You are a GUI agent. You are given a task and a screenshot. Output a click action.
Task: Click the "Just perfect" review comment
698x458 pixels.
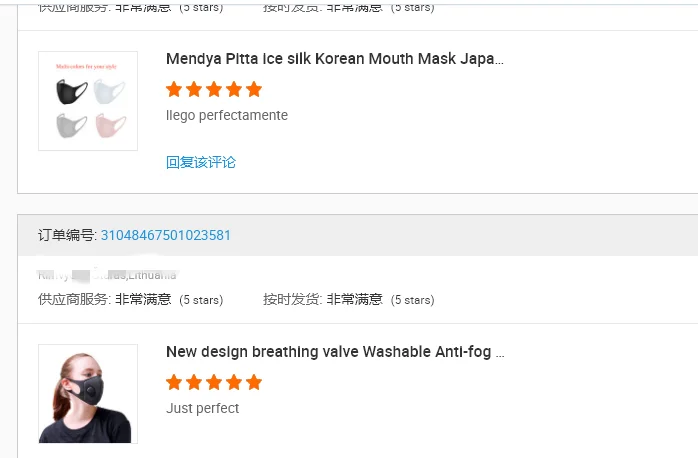203,408
